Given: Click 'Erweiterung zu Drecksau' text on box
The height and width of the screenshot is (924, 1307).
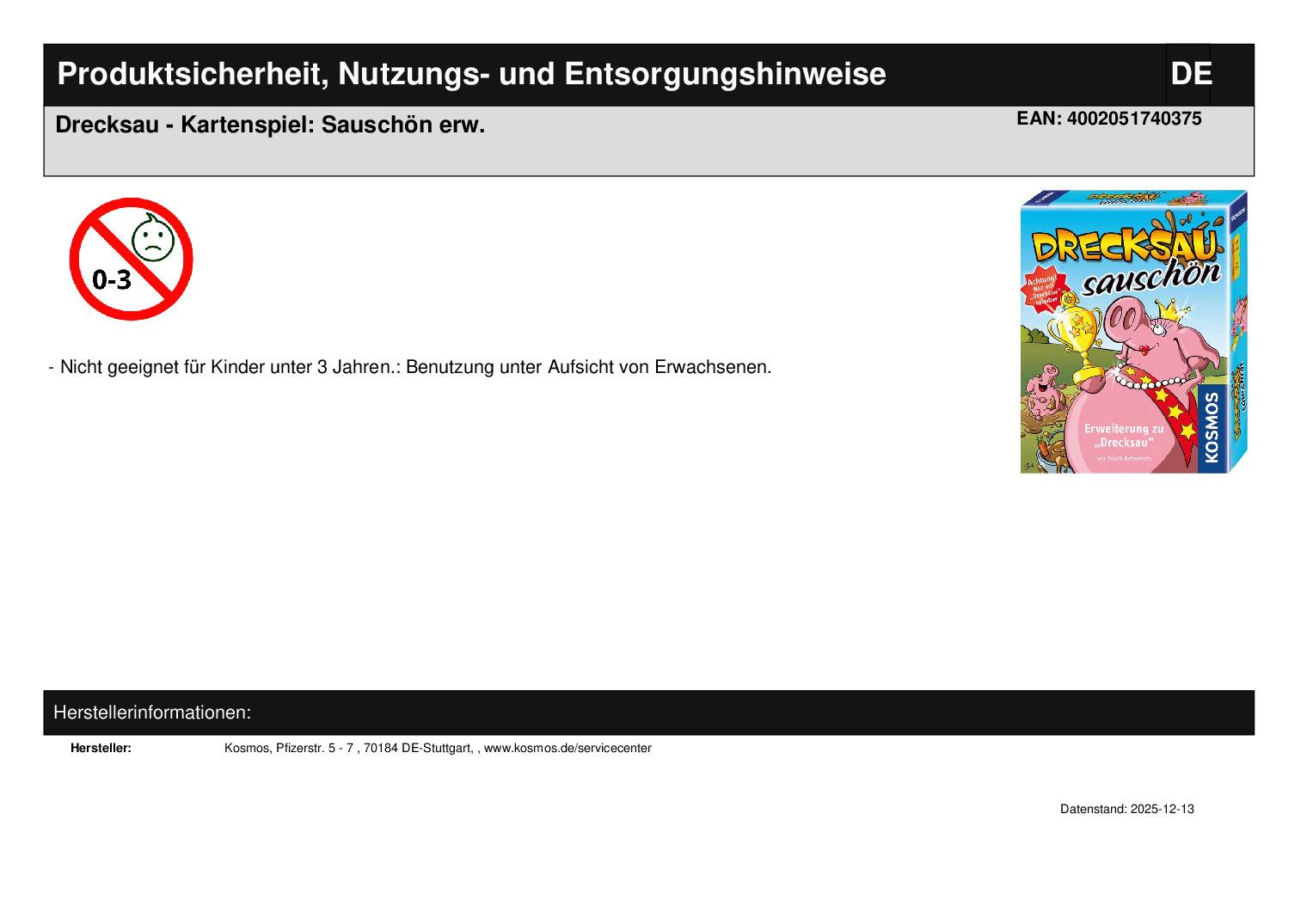Looking at the screenshot, I should 1123,435.
